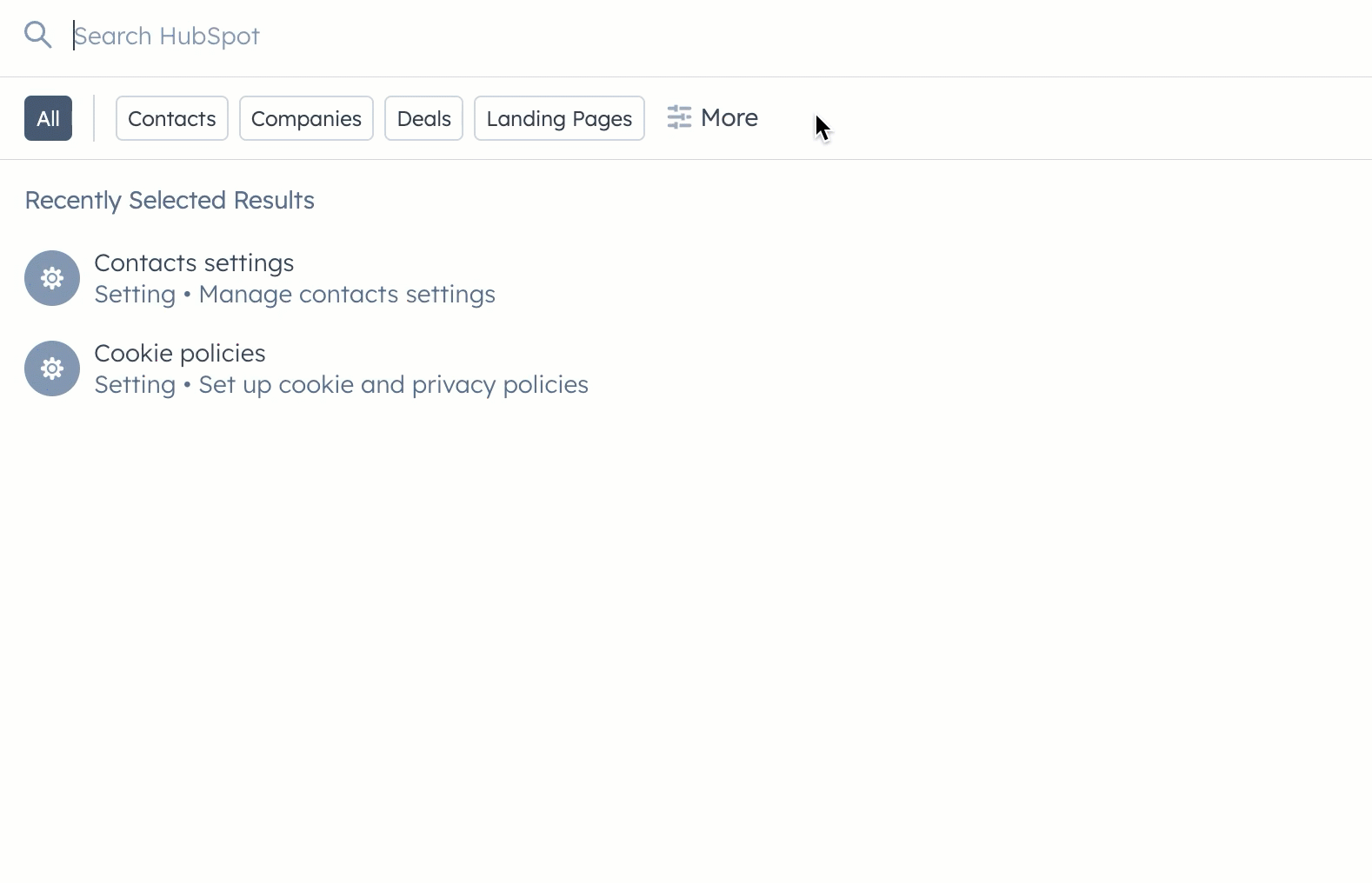Filter results by Deals

click(x=423, y=118)
